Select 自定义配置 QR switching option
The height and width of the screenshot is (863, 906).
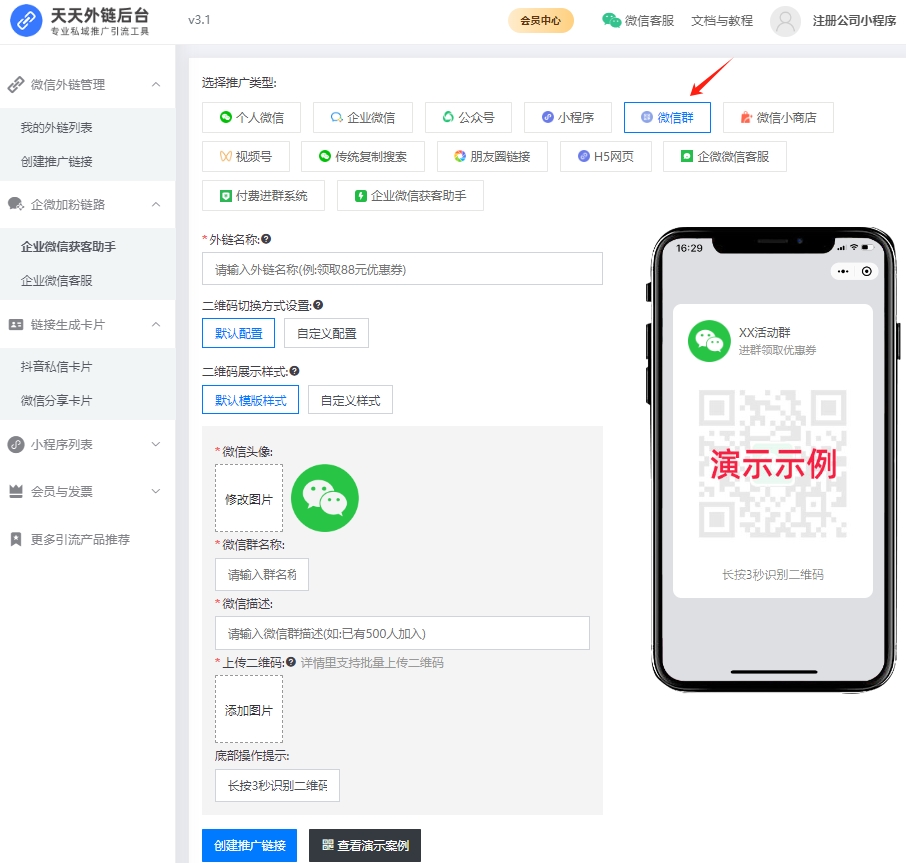click(326, 333)
